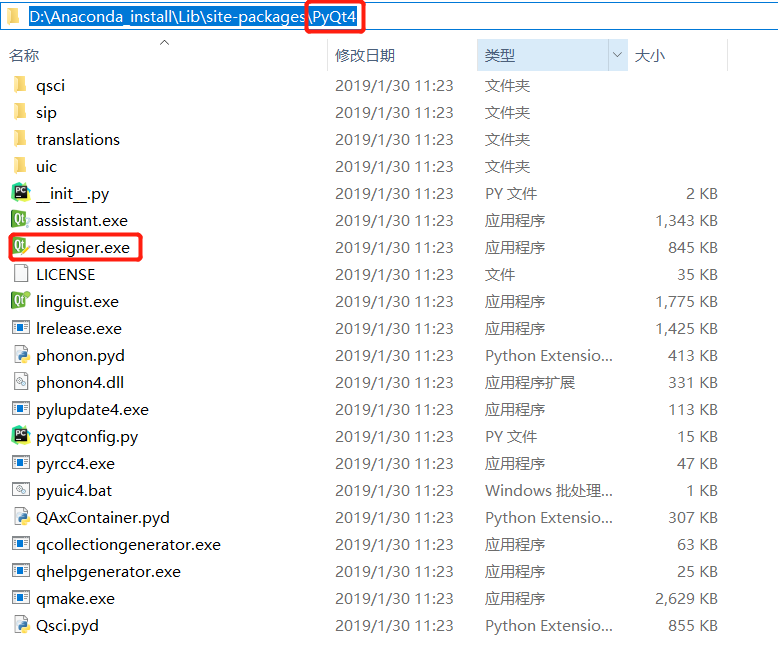Click the __init__.py PyCharm file icon

(x=21, y=193)
